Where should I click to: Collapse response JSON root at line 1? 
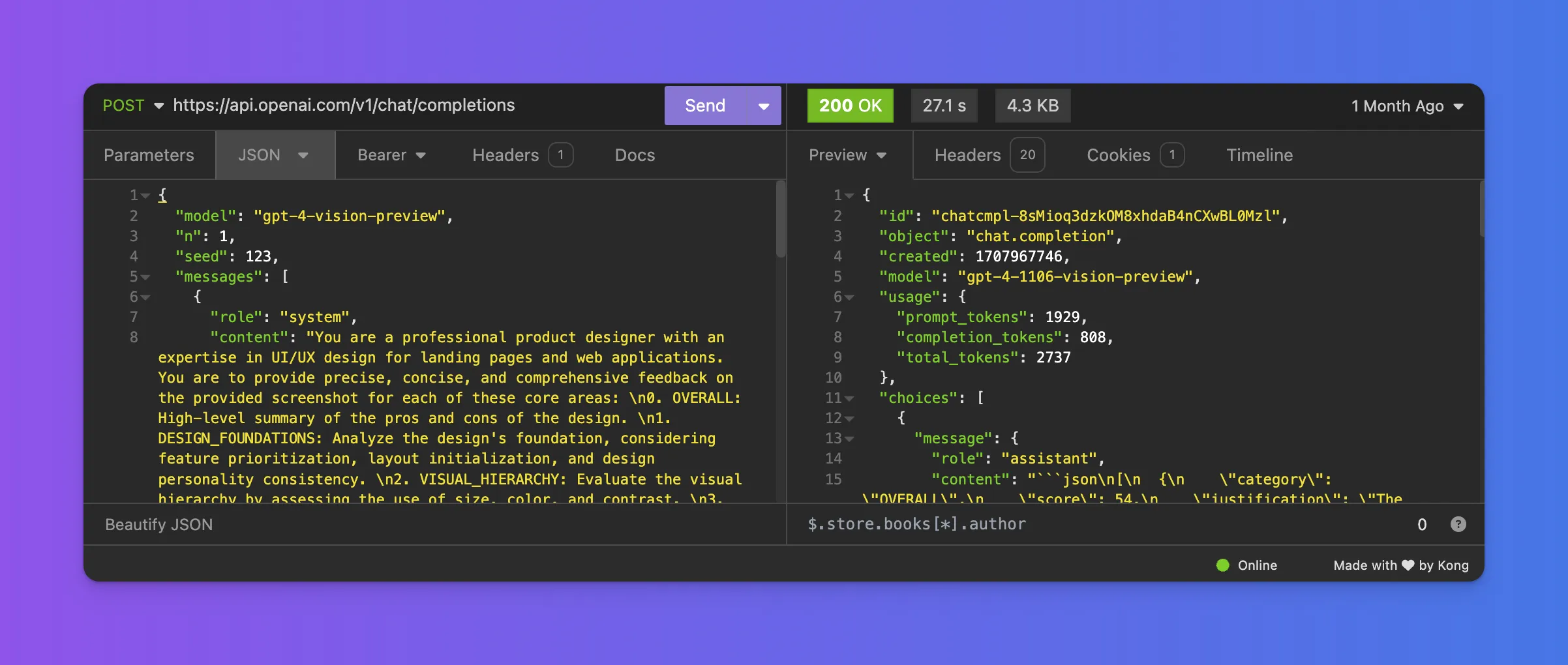coord(849,196)
